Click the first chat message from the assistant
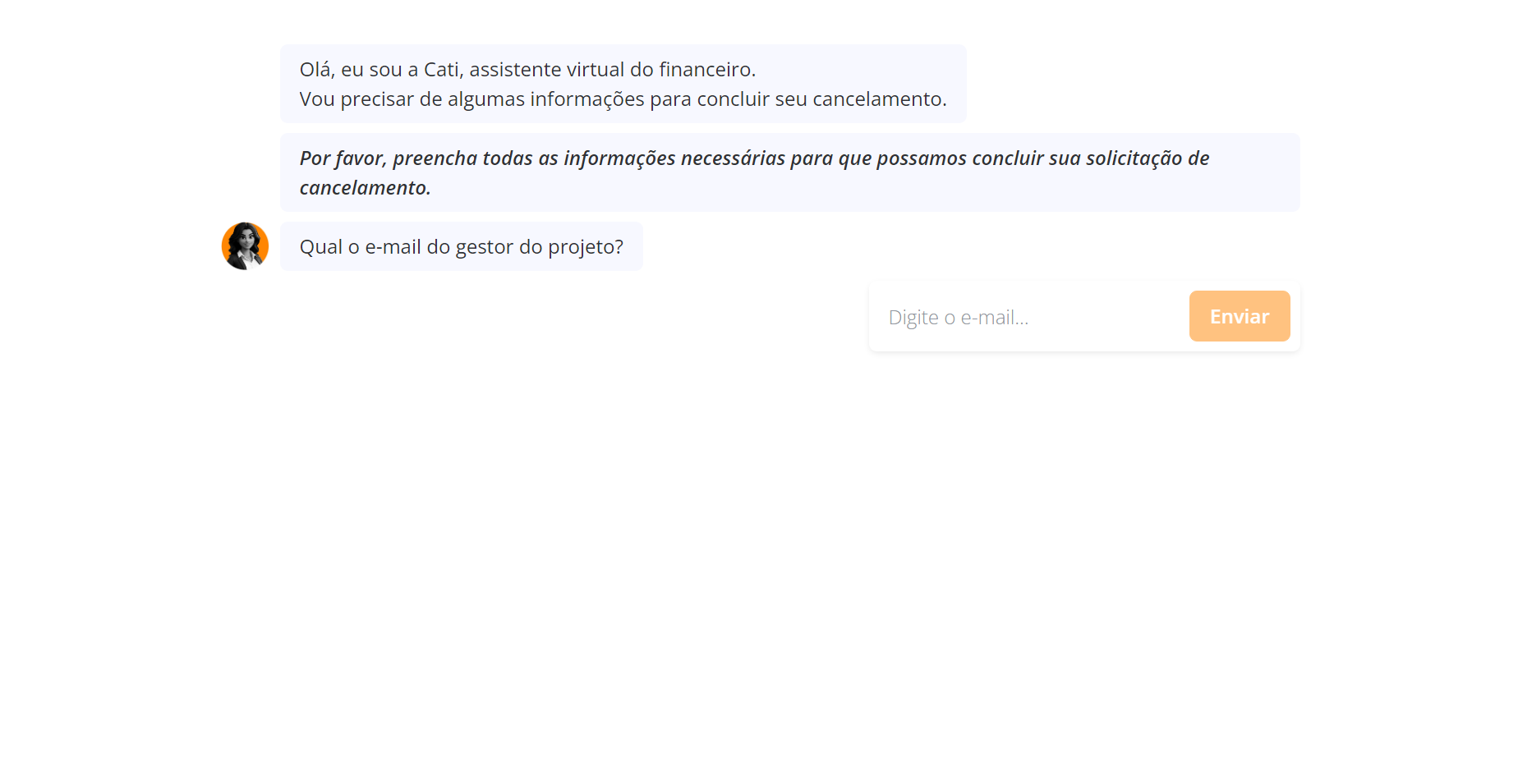This screenshot has height=784, width=1518. click(x=623, y=83)
